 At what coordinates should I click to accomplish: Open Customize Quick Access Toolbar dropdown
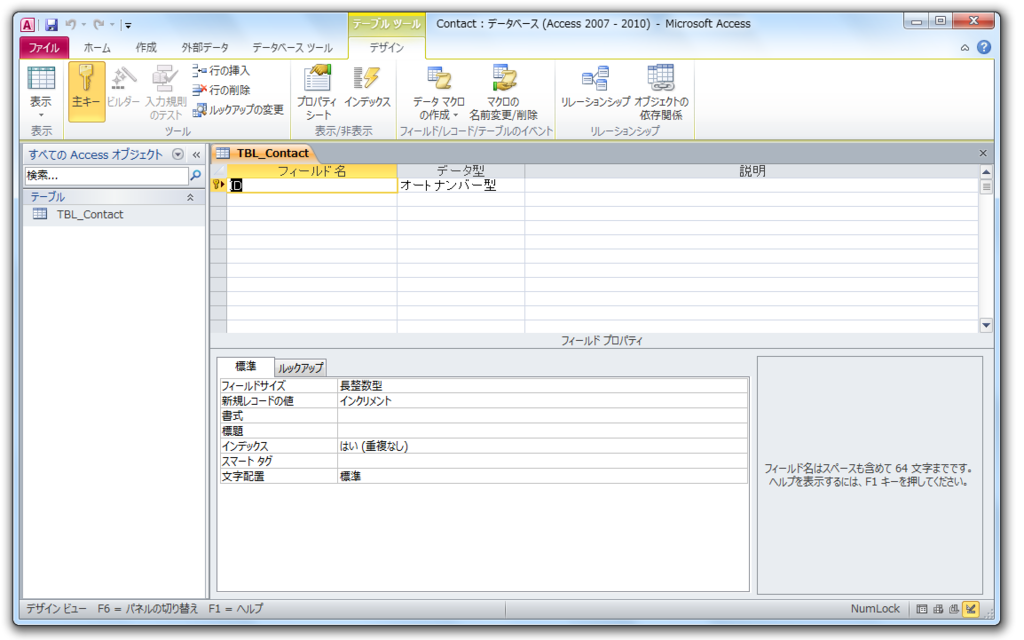[128, 25]
